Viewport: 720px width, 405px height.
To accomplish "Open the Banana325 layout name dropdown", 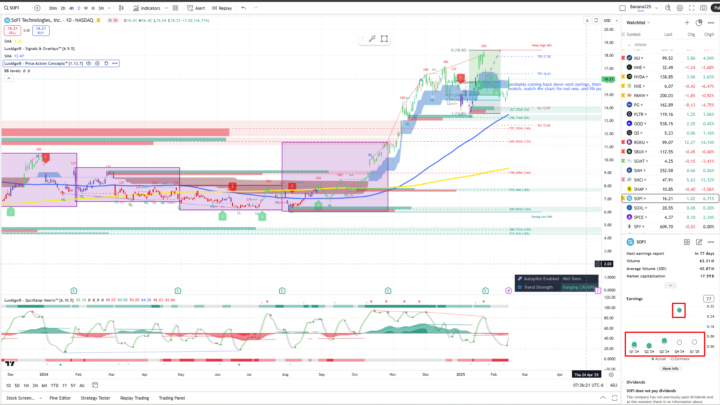I will tap(643, 8).
